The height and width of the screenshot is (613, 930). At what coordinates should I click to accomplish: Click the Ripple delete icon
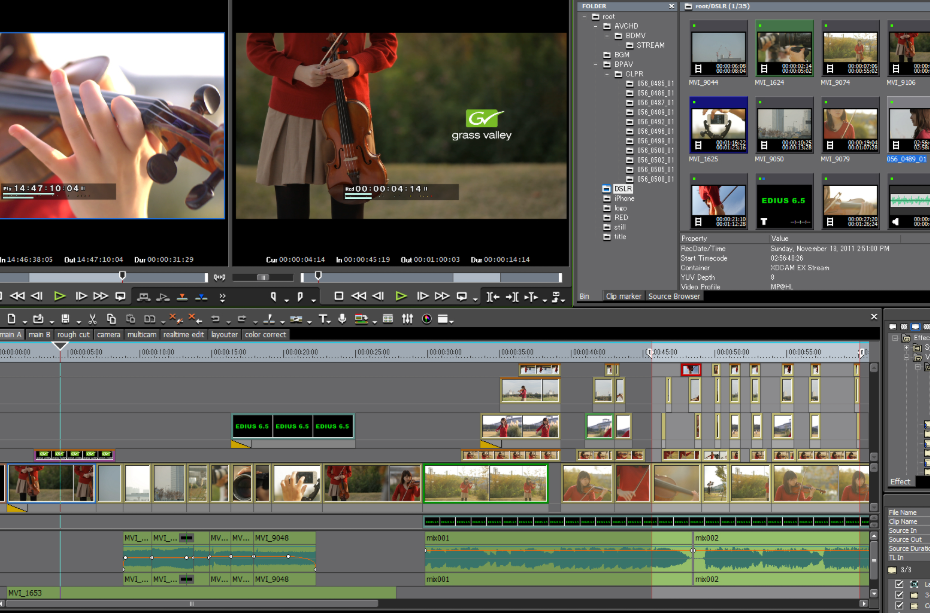click(194, 319)
